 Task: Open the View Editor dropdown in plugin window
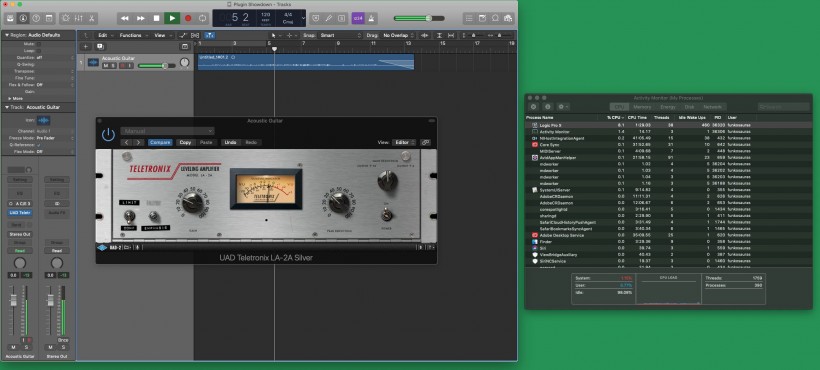tap(404, 142)
